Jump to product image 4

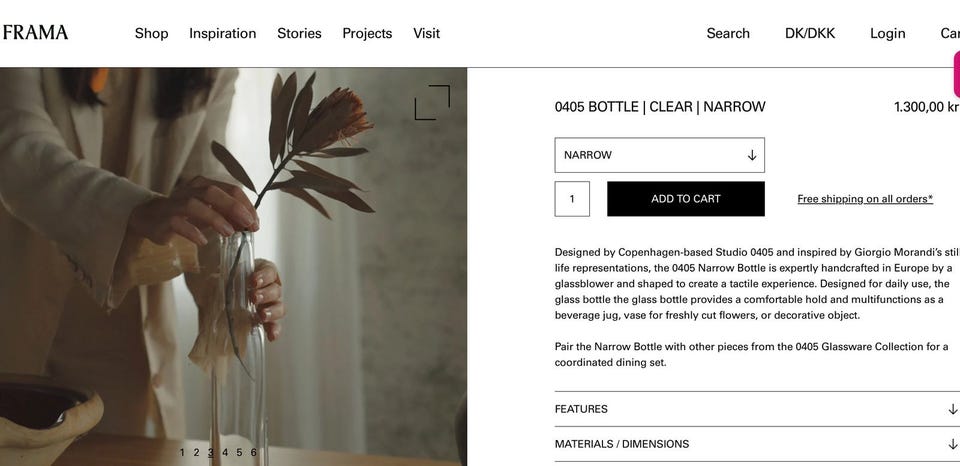point(225,453)
